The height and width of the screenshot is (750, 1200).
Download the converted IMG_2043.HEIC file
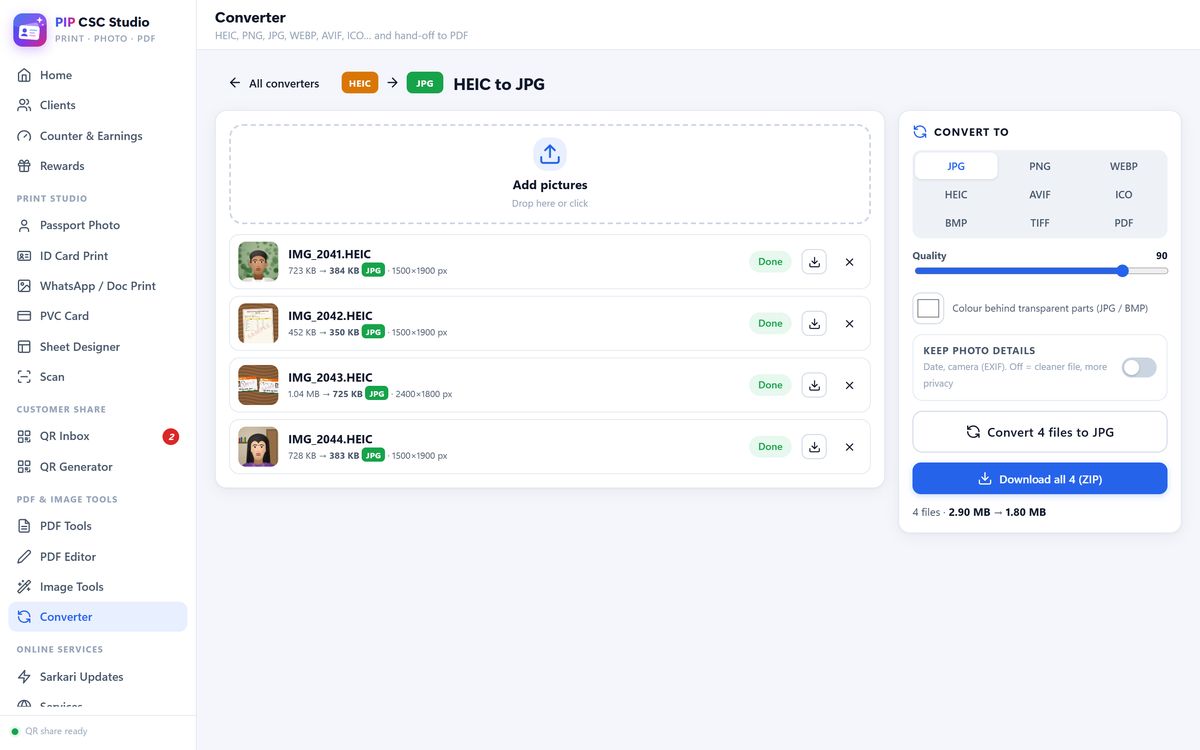(x=814, y=385)
